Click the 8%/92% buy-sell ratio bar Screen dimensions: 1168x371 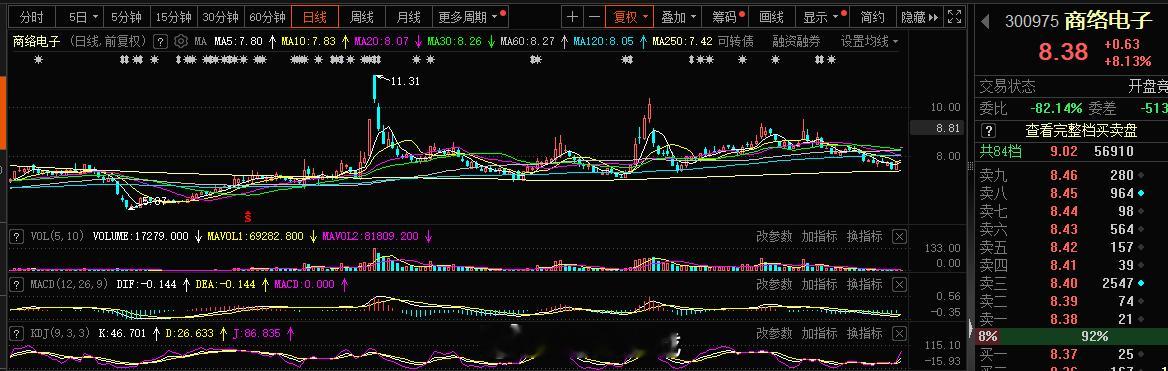tap(1071, 337)
